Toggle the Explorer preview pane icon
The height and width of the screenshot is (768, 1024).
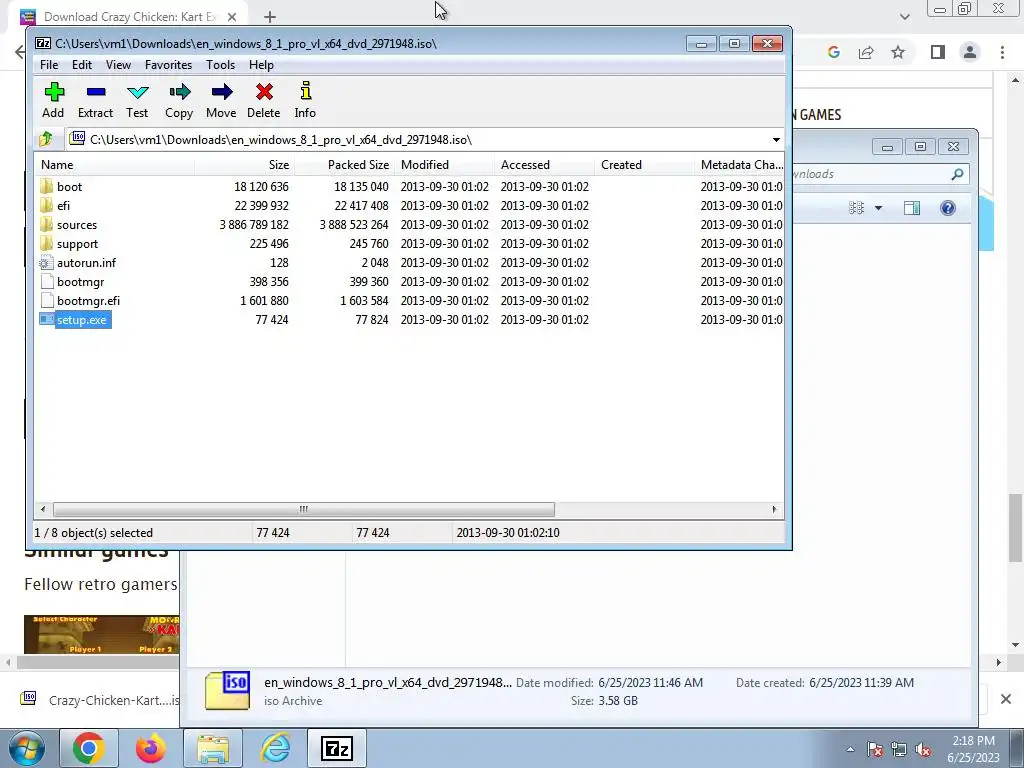[912, 208]
